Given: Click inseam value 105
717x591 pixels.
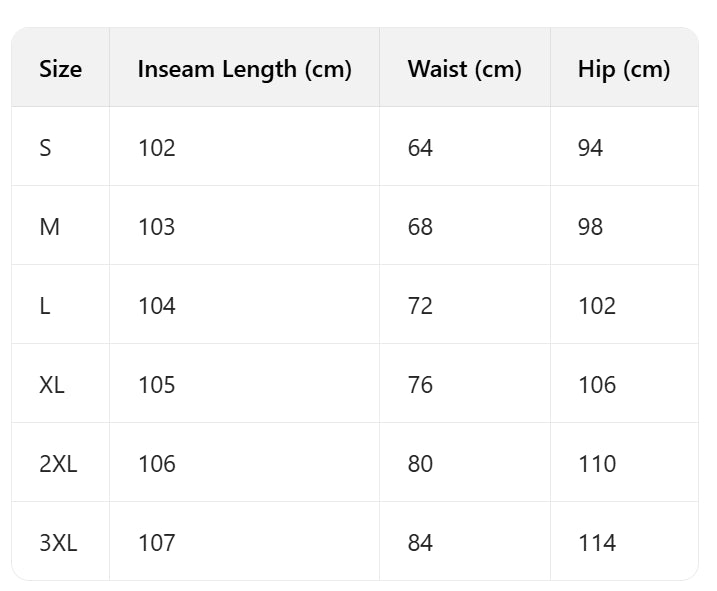Looking at the screenshot, I should coord(156,385).
